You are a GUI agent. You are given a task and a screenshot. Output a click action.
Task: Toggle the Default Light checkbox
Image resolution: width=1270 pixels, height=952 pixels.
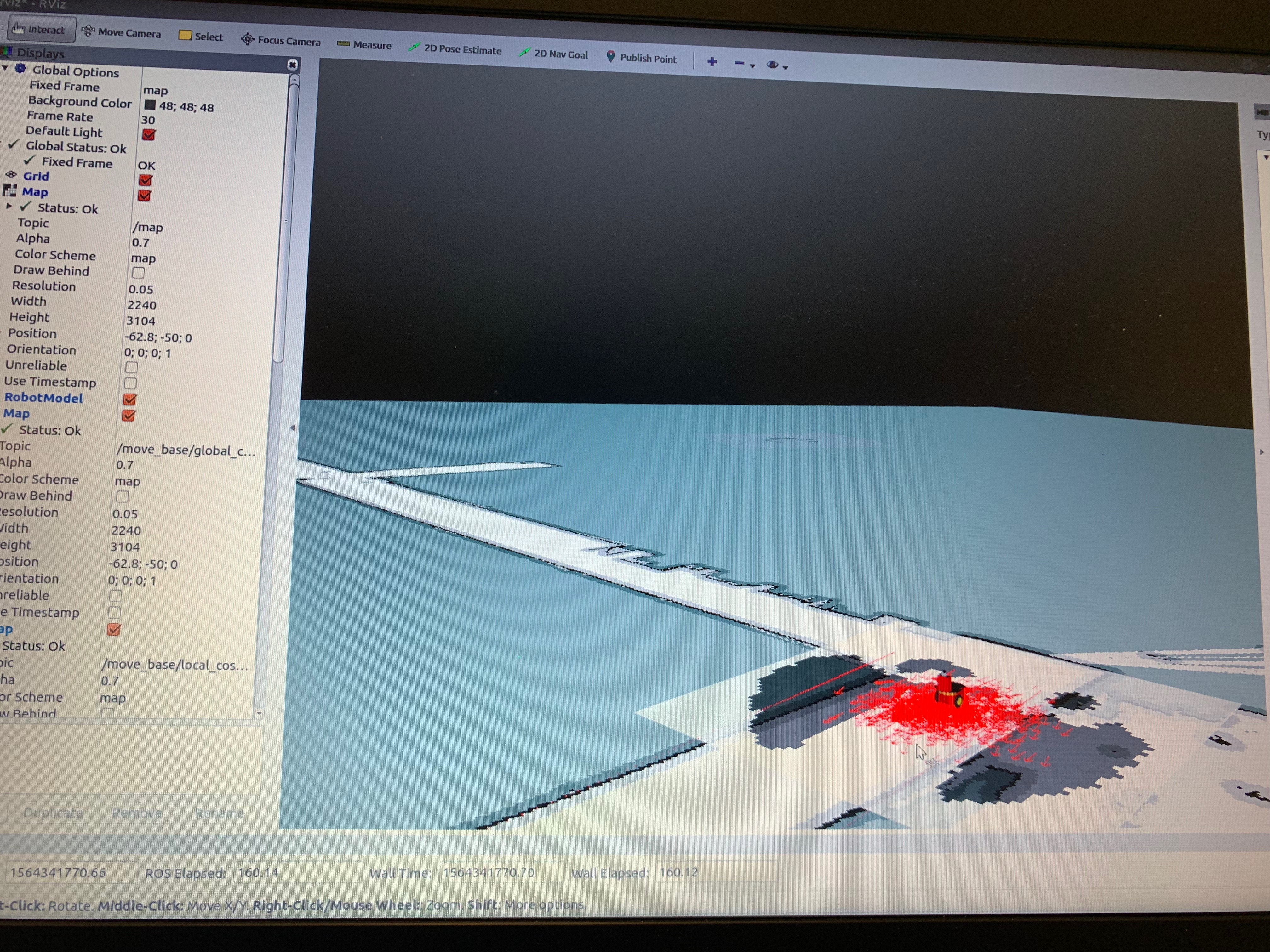pos(149,134)
